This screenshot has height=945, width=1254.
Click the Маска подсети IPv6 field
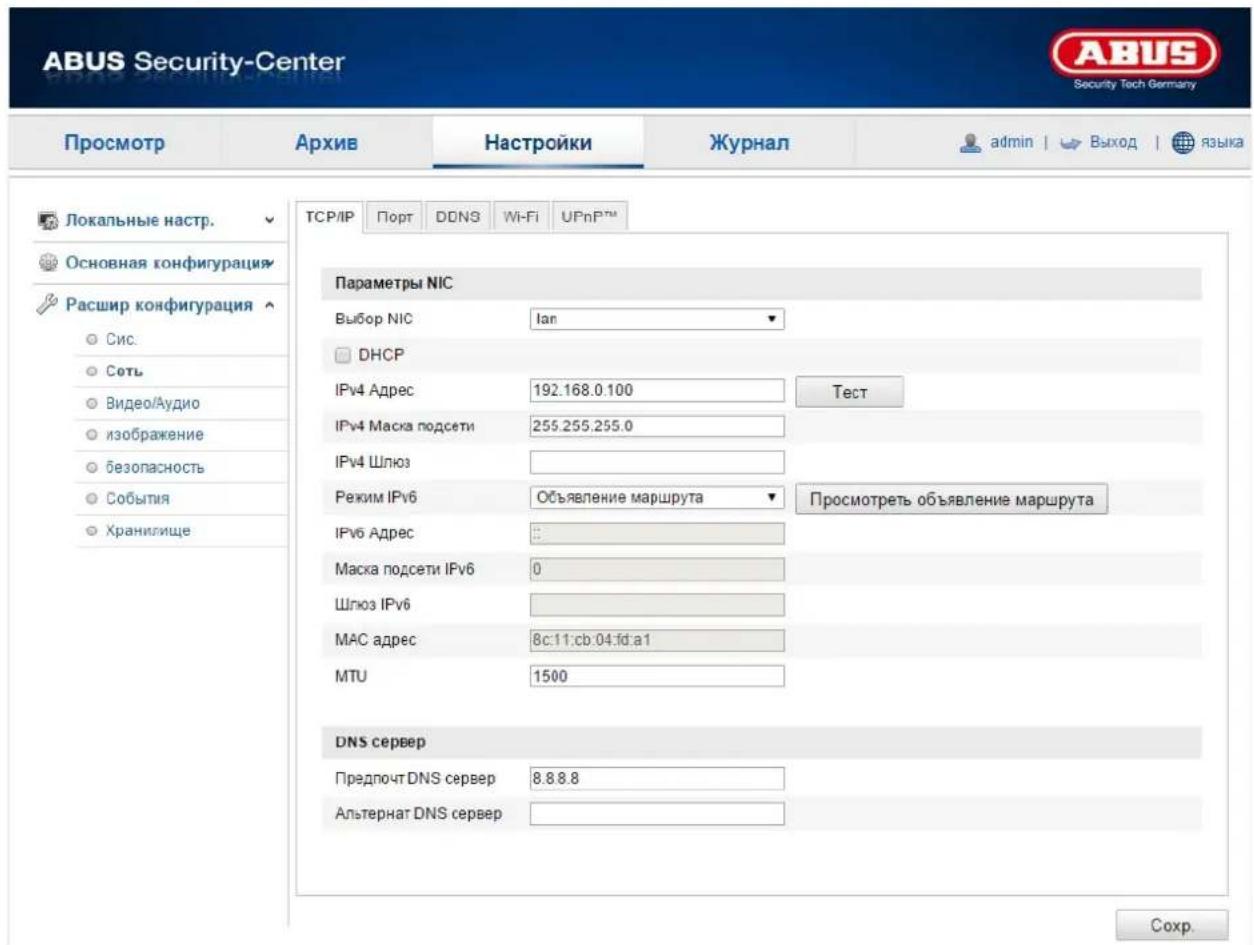tap(656, 569)
